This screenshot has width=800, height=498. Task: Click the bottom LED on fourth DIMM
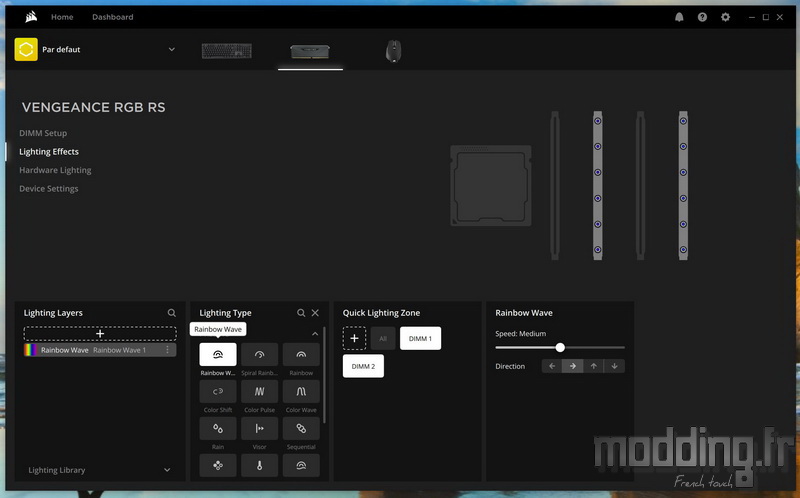point(683,250)
